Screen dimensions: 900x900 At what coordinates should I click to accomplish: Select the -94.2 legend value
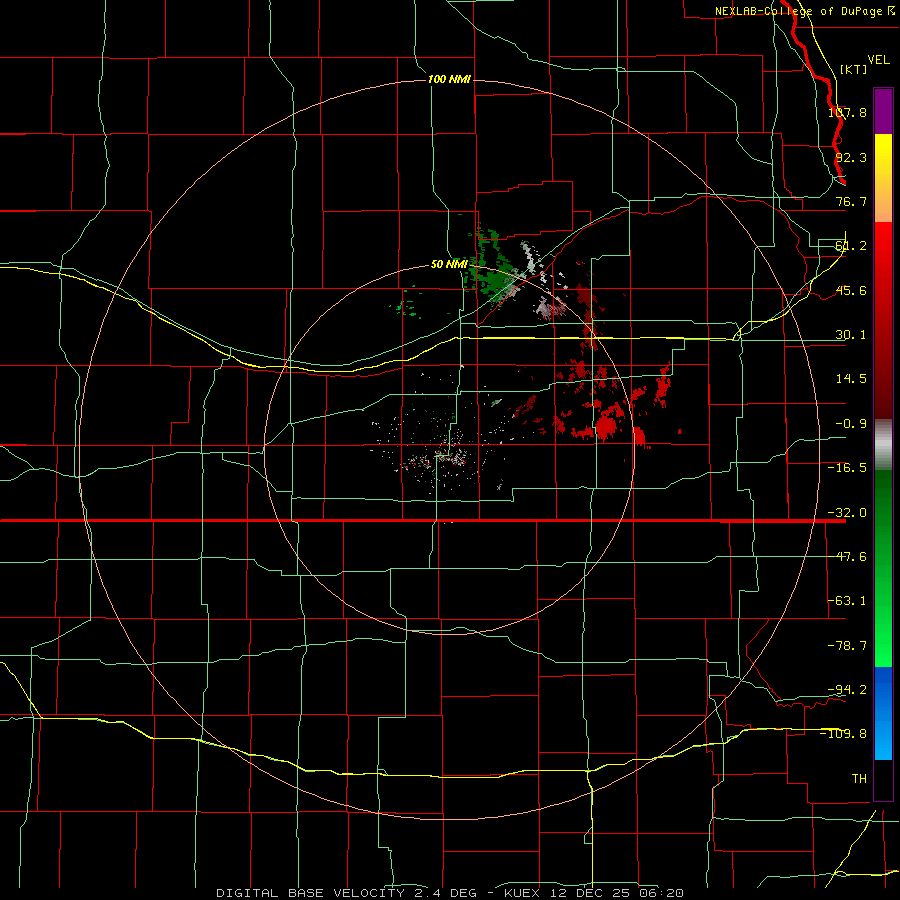(847, 689)
